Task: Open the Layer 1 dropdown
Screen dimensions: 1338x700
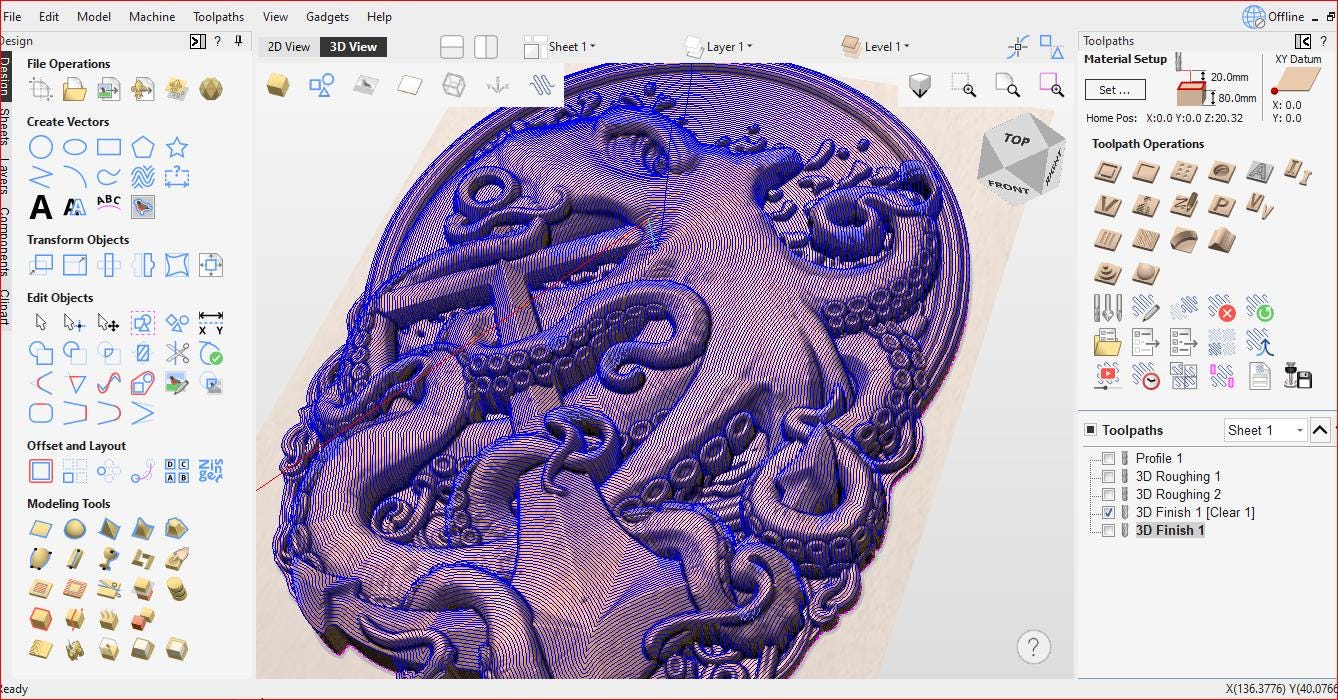Action: tap(719, 46)
